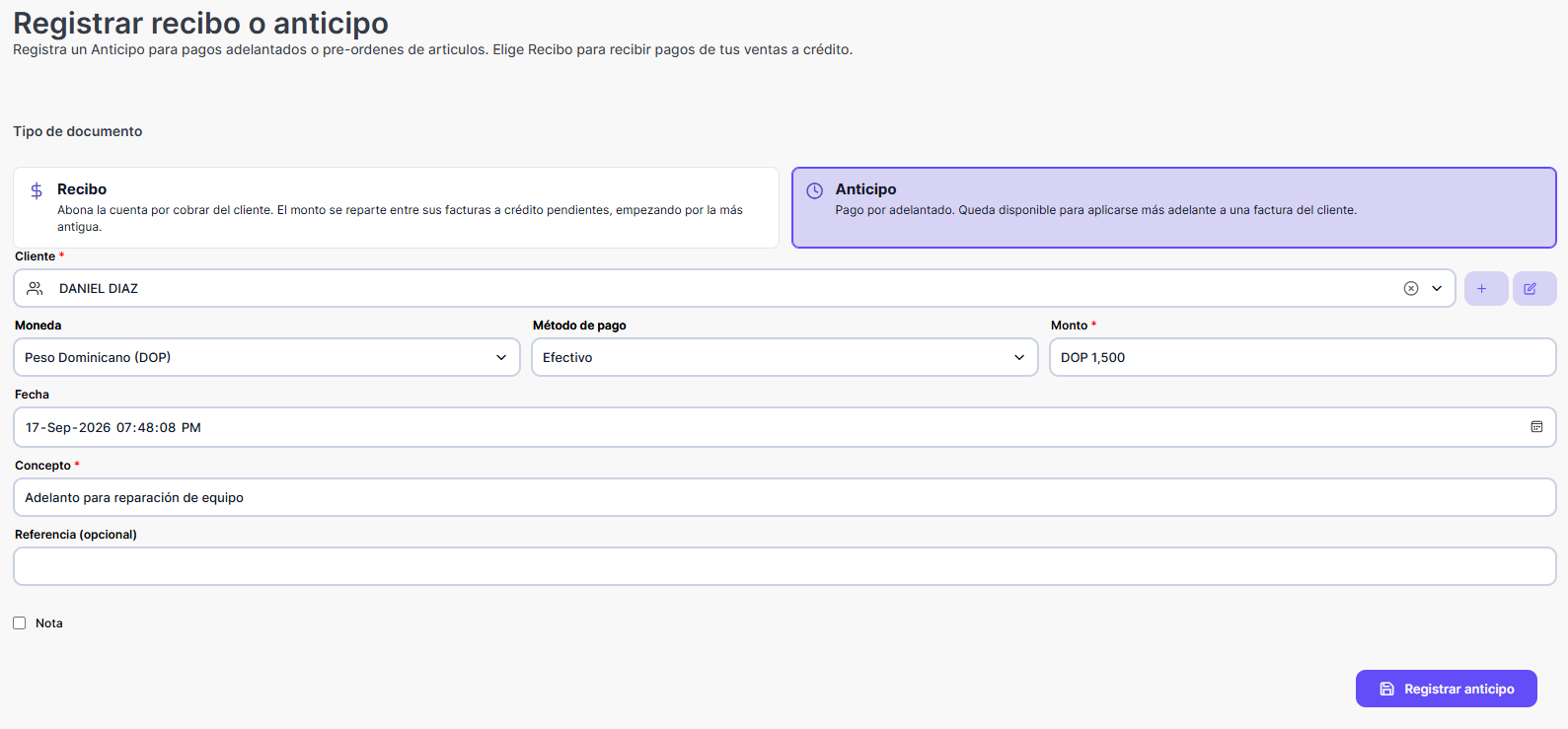
Task: Add a new client with plus button
Action: (x=1486, y=288)
